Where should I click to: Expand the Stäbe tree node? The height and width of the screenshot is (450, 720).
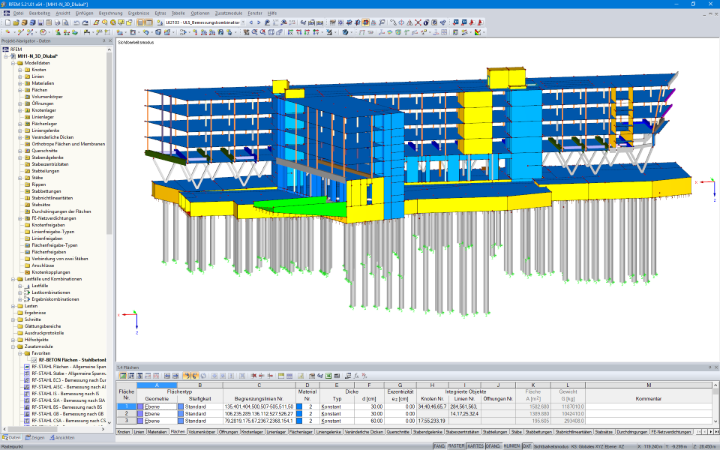20,178
